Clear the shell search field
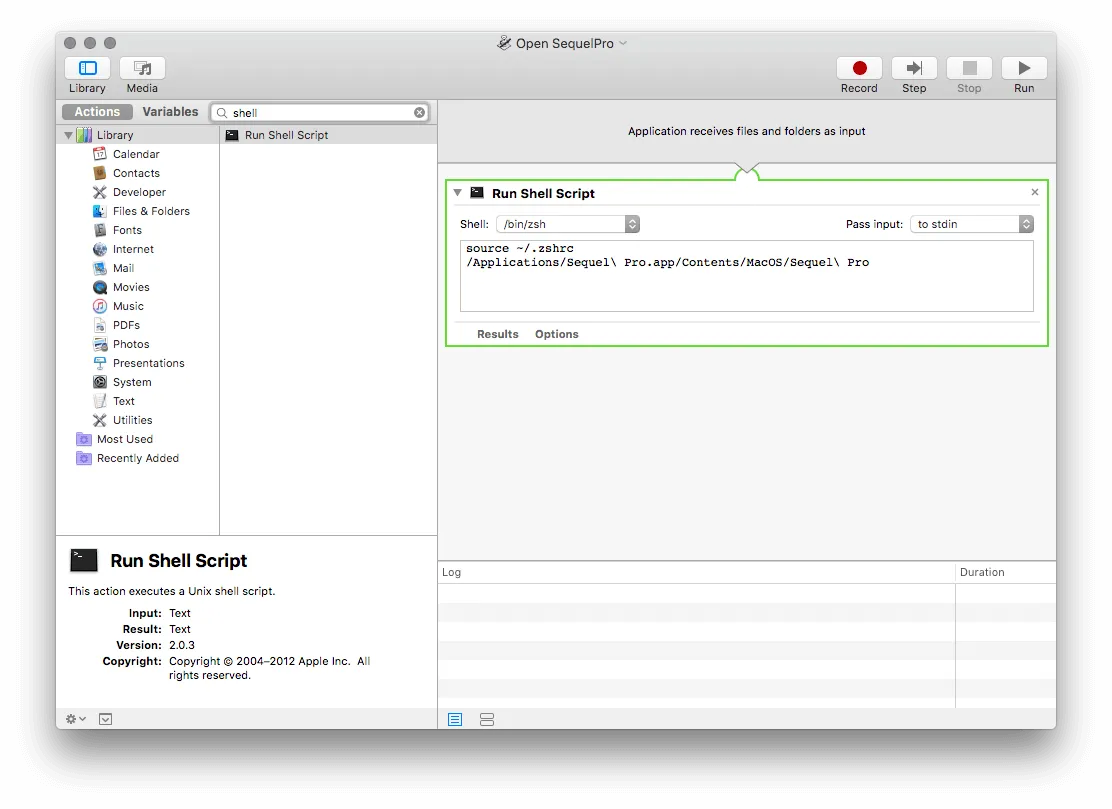1112x809 pixels. pos(419,112)
